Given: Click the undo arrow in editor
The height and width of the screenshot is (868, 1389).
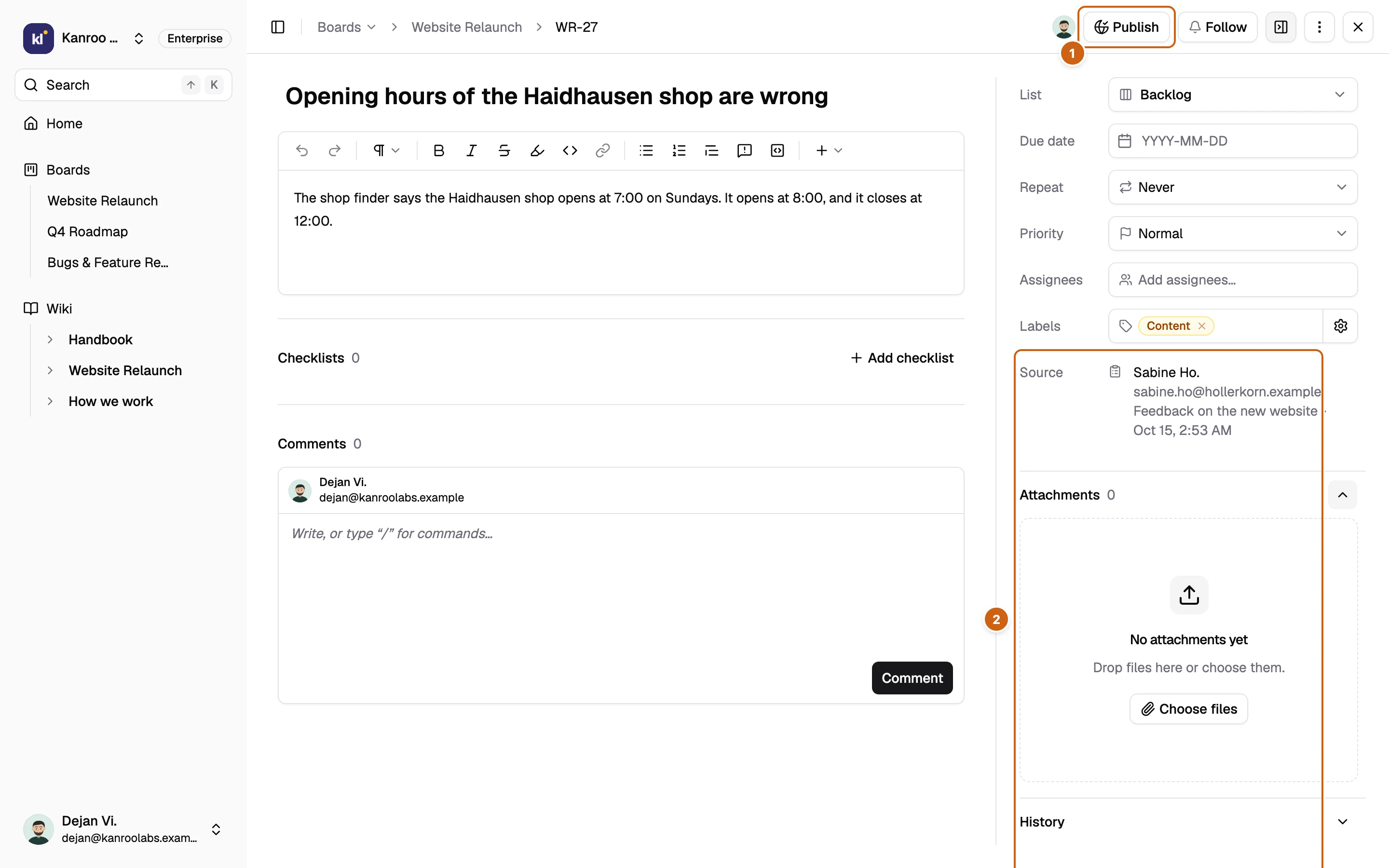Looking at the screenshot, I should [302, 150].
